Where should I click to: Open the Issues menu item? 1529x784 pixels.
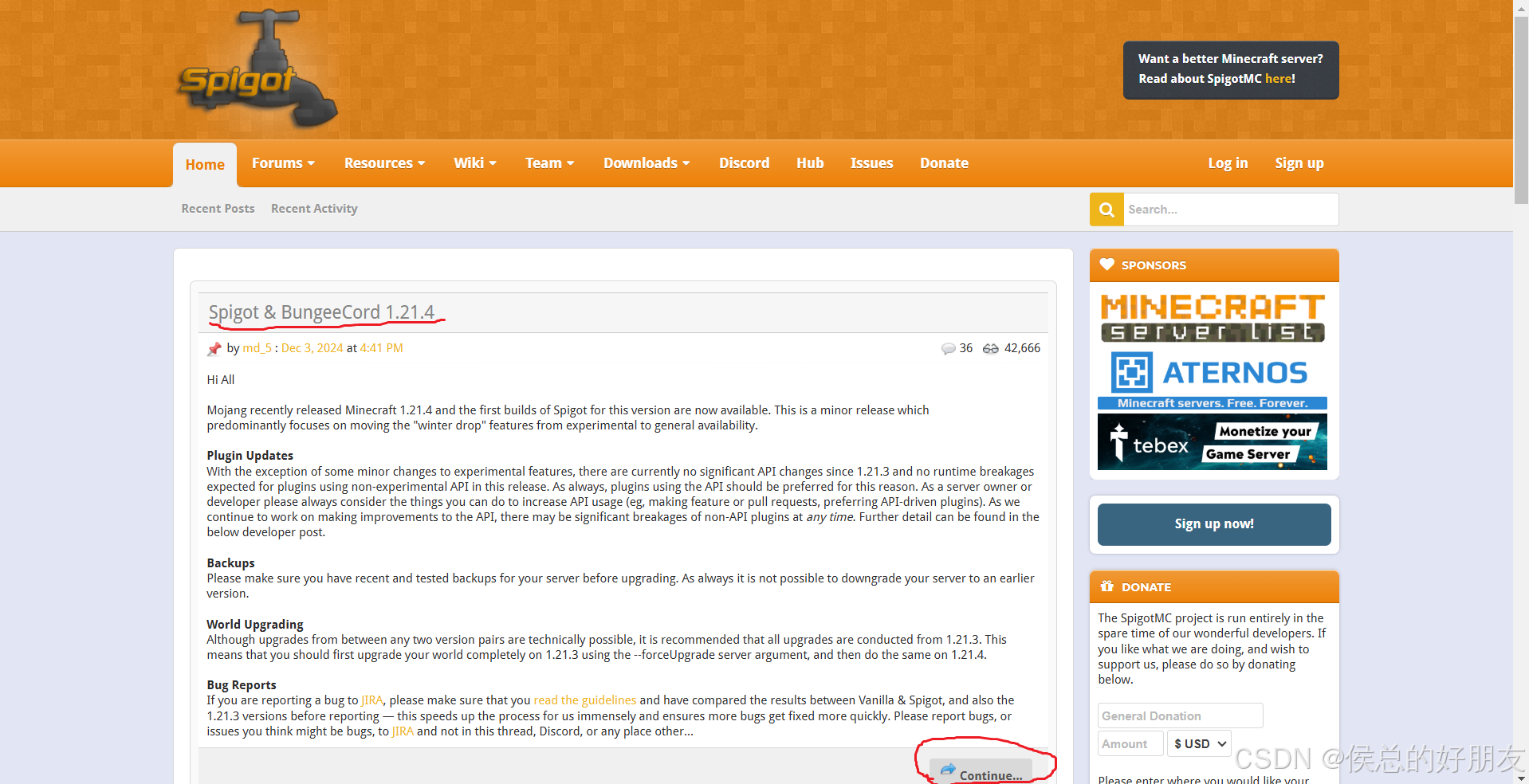[871, 163]
